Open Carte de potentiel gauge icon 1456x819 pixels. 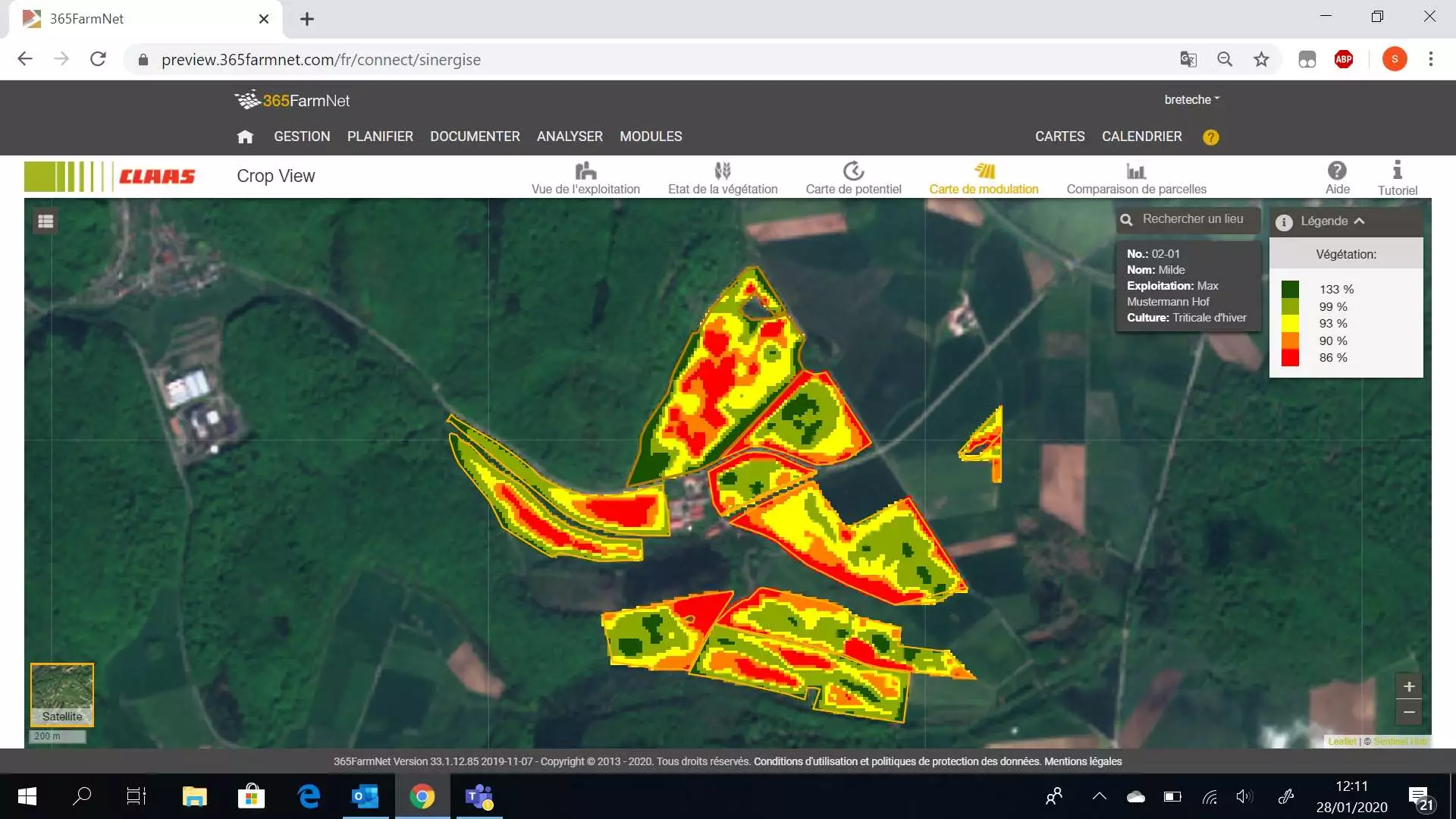point(854,171)
